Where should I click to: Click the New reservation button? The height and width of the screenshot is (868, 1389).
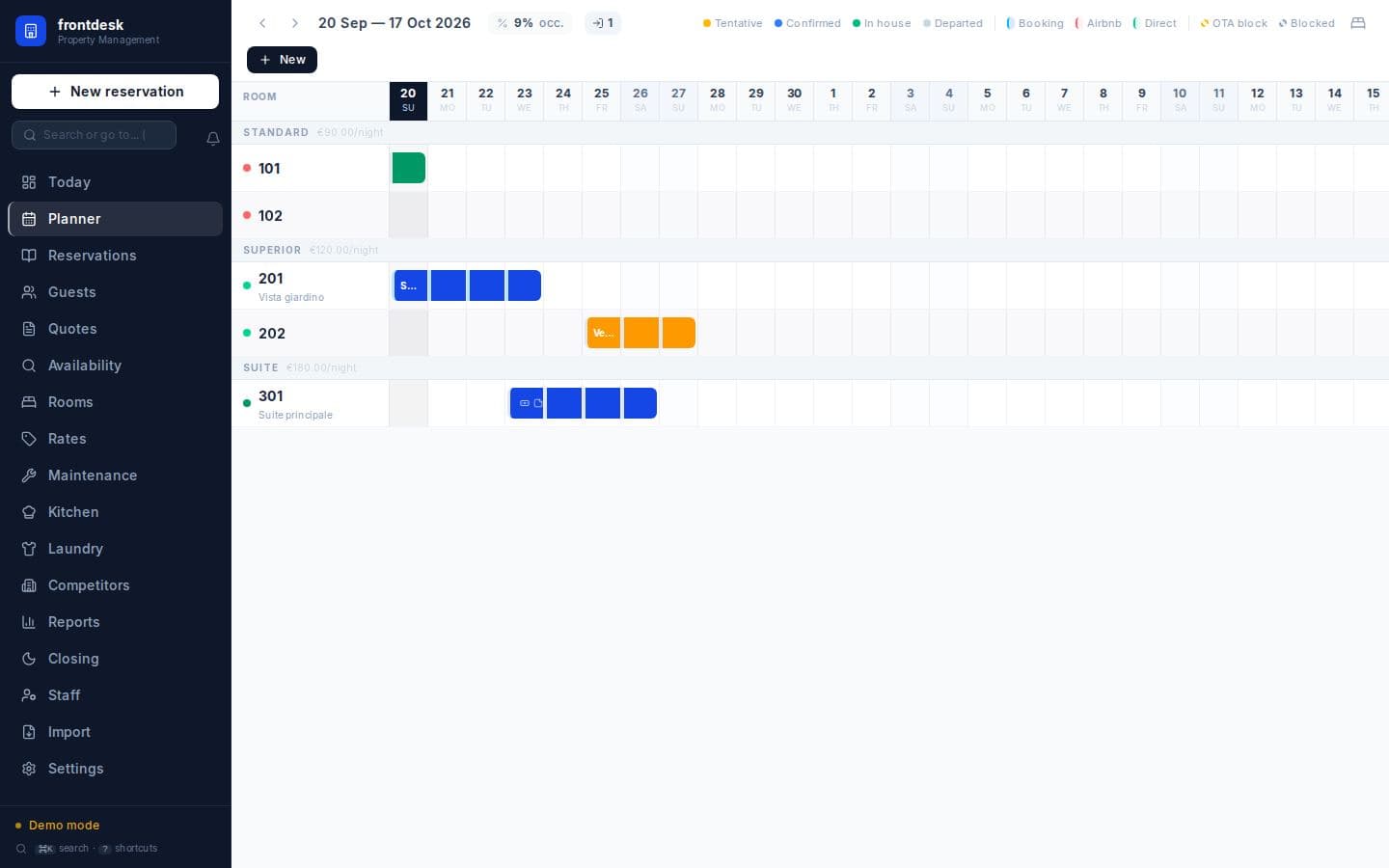[x=115, y=92]
